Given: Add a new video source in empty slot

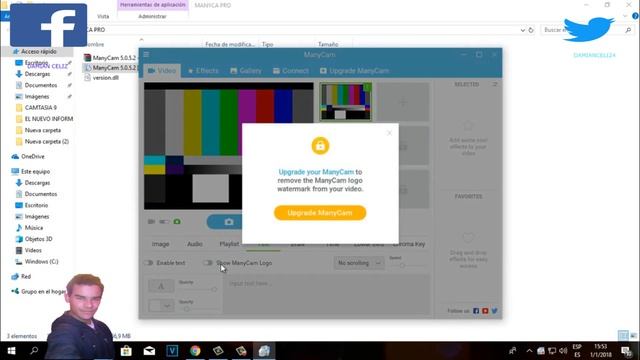Looking at the screenshot, I should (403, 102).
